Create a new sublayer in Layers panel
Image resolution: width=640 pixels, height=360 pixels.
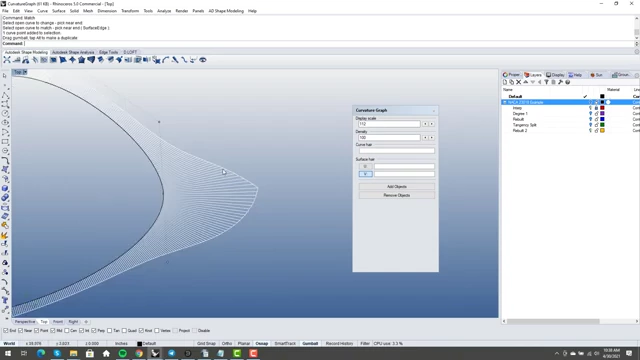(512, 82)
